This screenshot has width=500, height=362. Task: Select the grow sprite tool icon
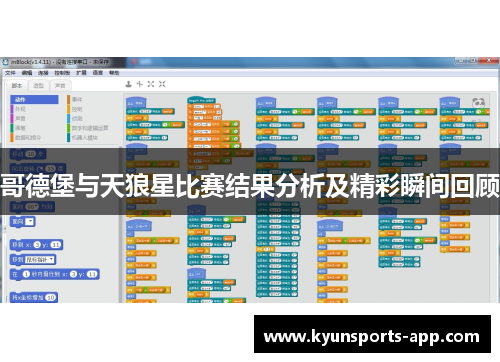click(x=151, y=84)
